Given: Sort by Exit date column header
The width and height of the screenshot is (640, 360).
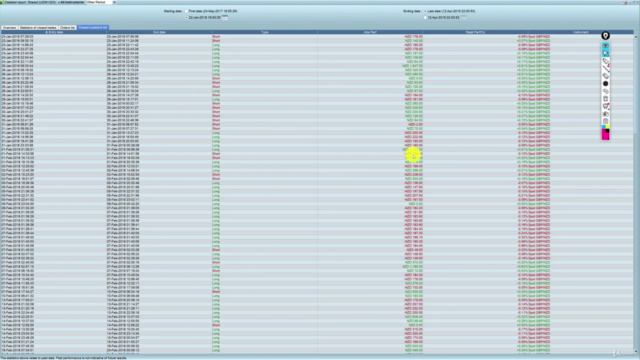Looking at the screenshot, I should point(159,32).
